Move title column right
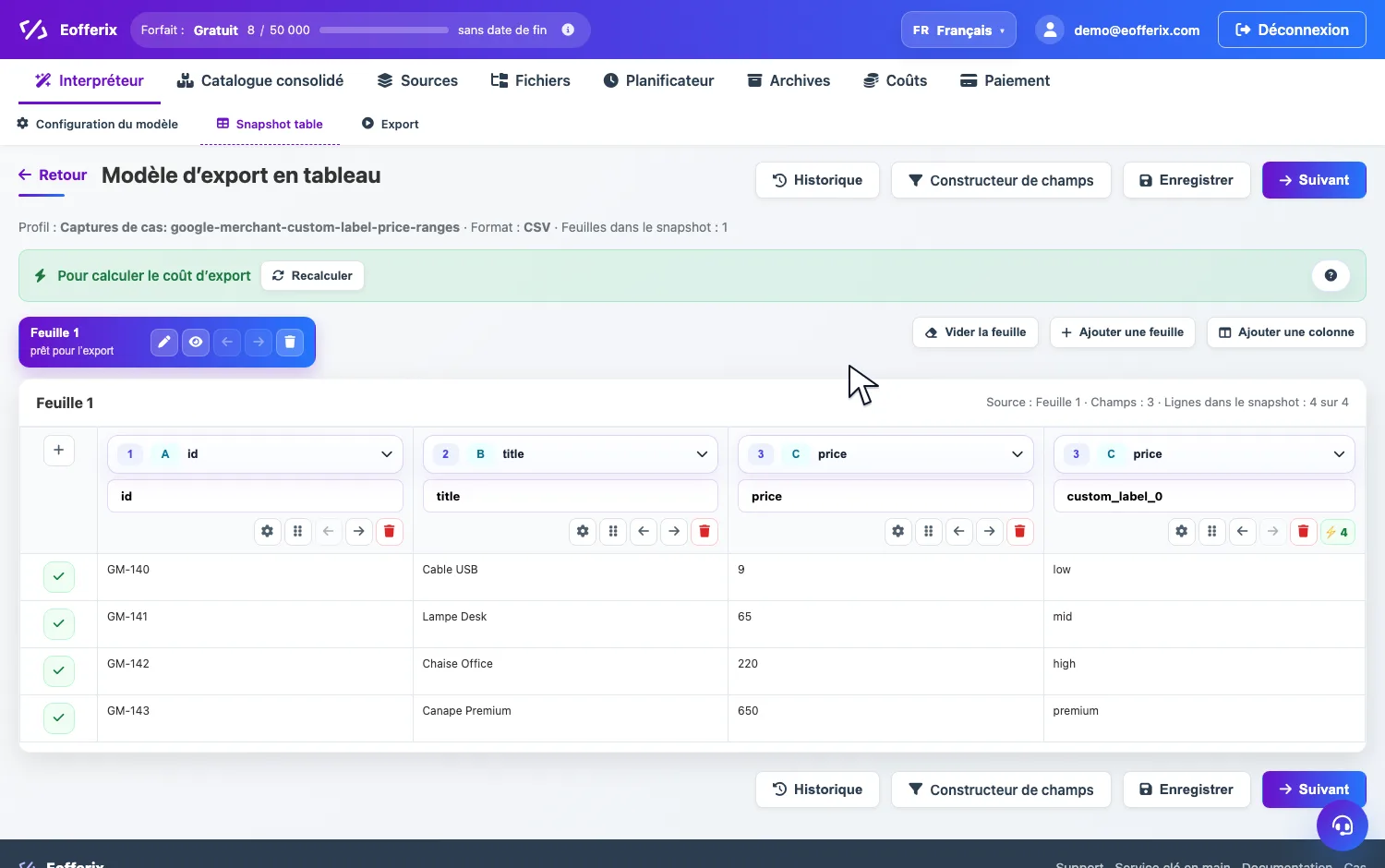Screen dimensions: 1385x868 pyautogui.click(x=674, y=531)
